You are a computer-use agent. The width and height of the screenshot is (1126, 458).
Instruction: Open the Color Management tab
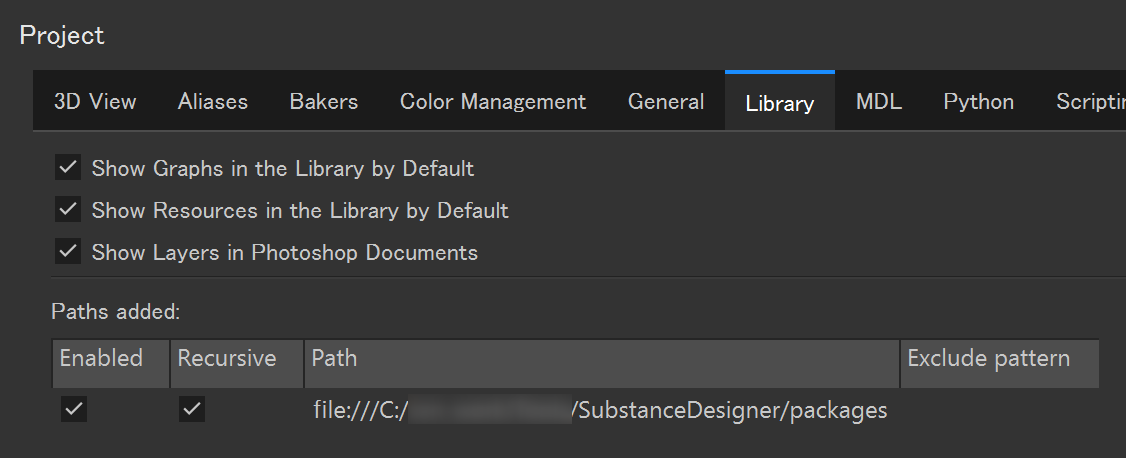pyautogui.click(x=493, y=101)
